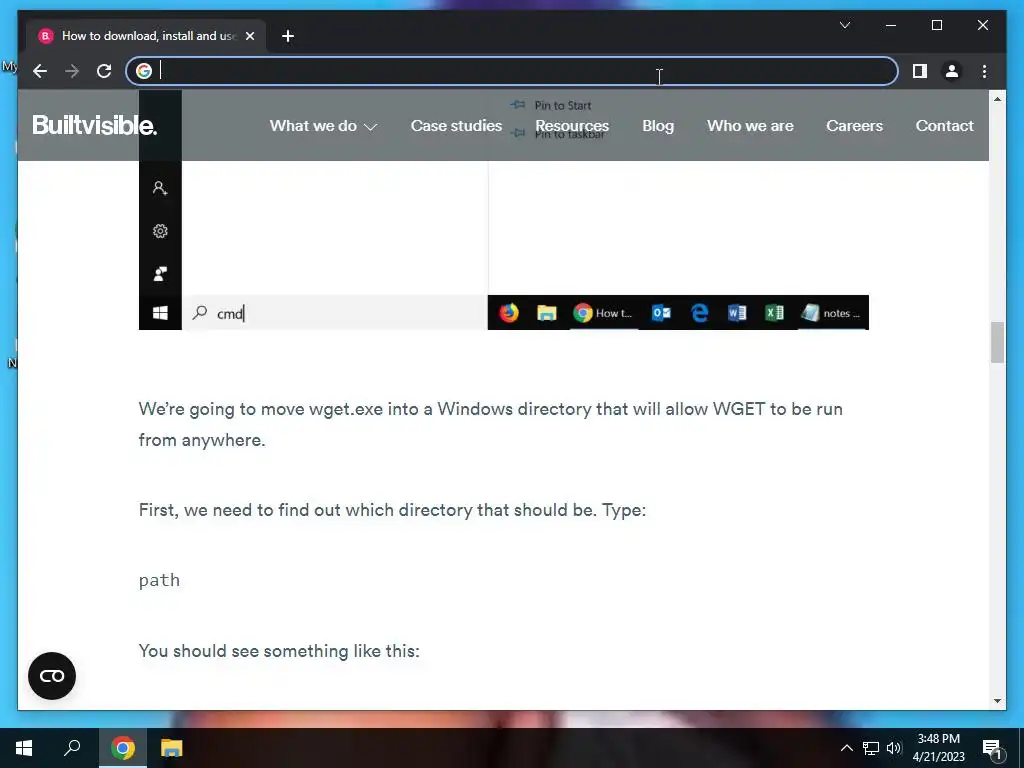Click the scrollbar down arrow

click(x=997, y=701)
